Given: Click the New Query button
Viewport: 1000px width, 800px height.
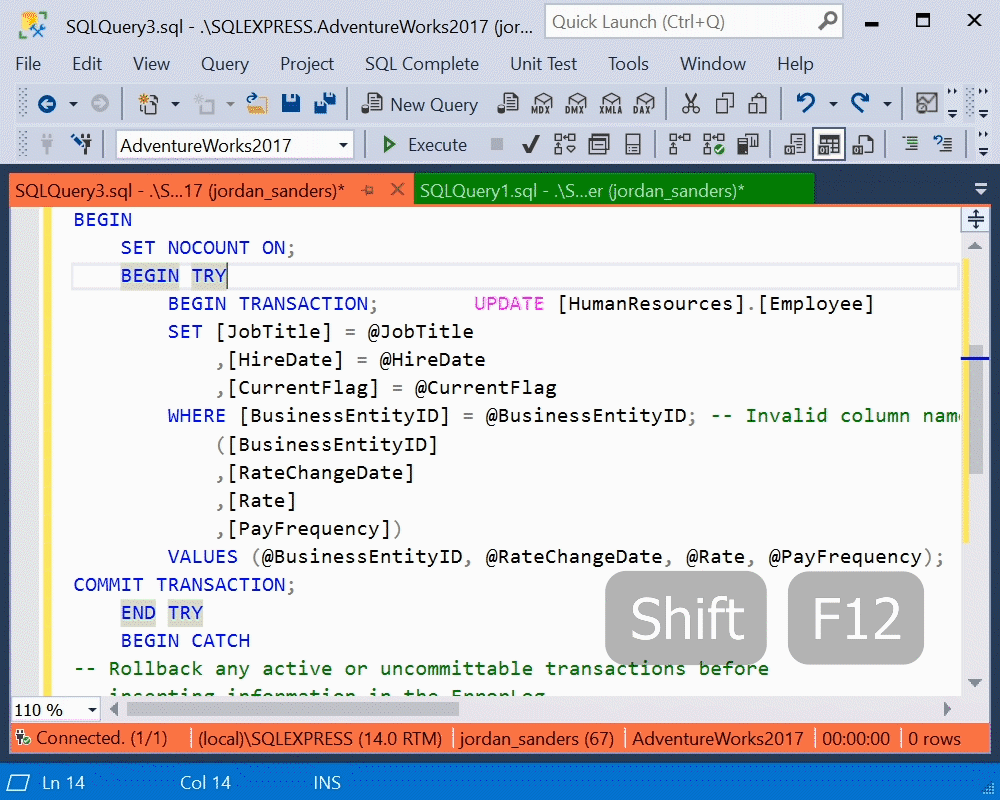Looking at the screenshot, I should tap(420, 104).
